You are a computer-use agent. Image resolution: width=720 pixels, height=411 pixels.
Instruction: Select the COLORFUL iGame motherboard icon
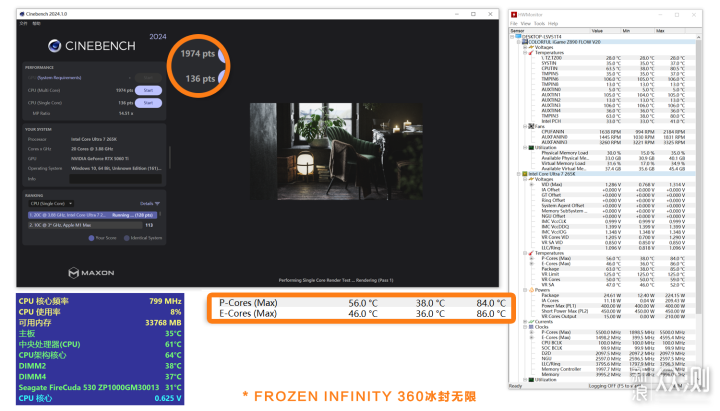click(524, 42)
